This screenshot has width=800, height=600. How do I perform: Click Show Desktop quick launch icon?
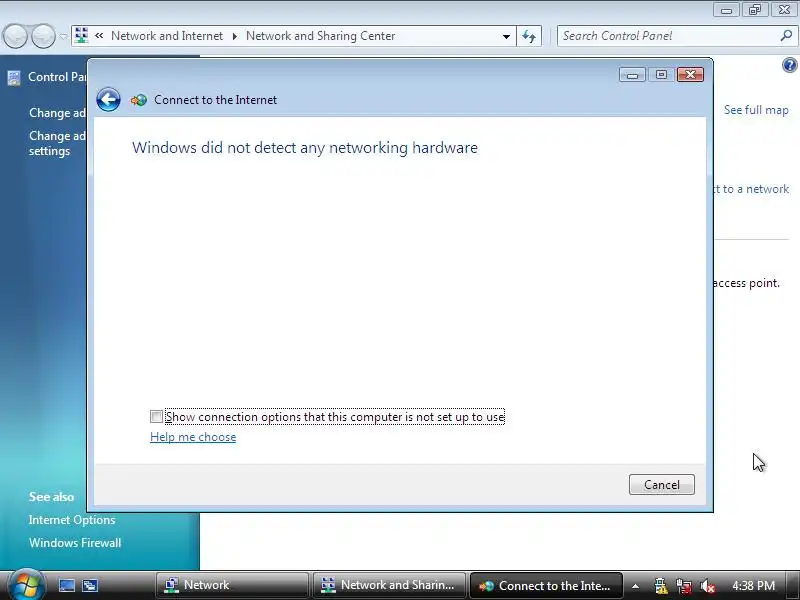[x=67, y=585]
